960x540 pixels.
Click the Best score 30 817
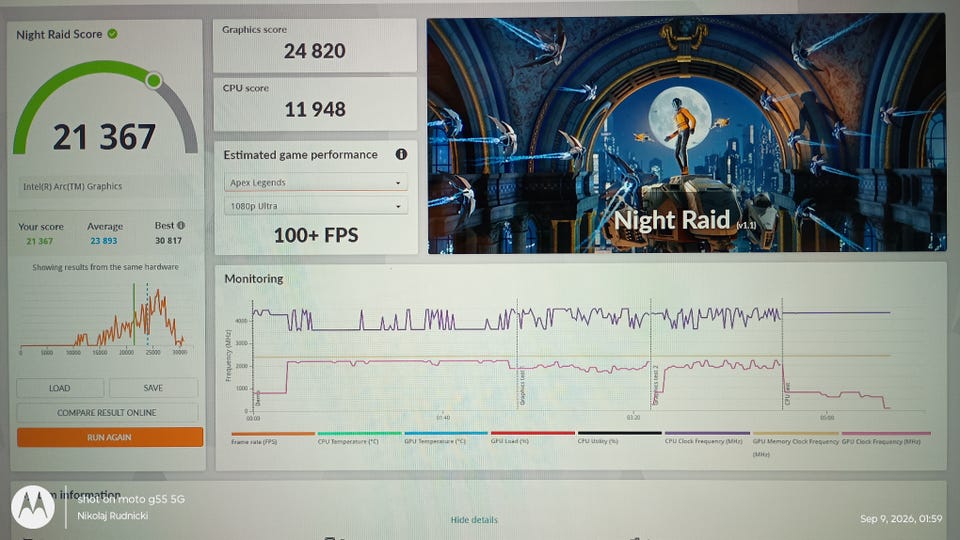168,241
